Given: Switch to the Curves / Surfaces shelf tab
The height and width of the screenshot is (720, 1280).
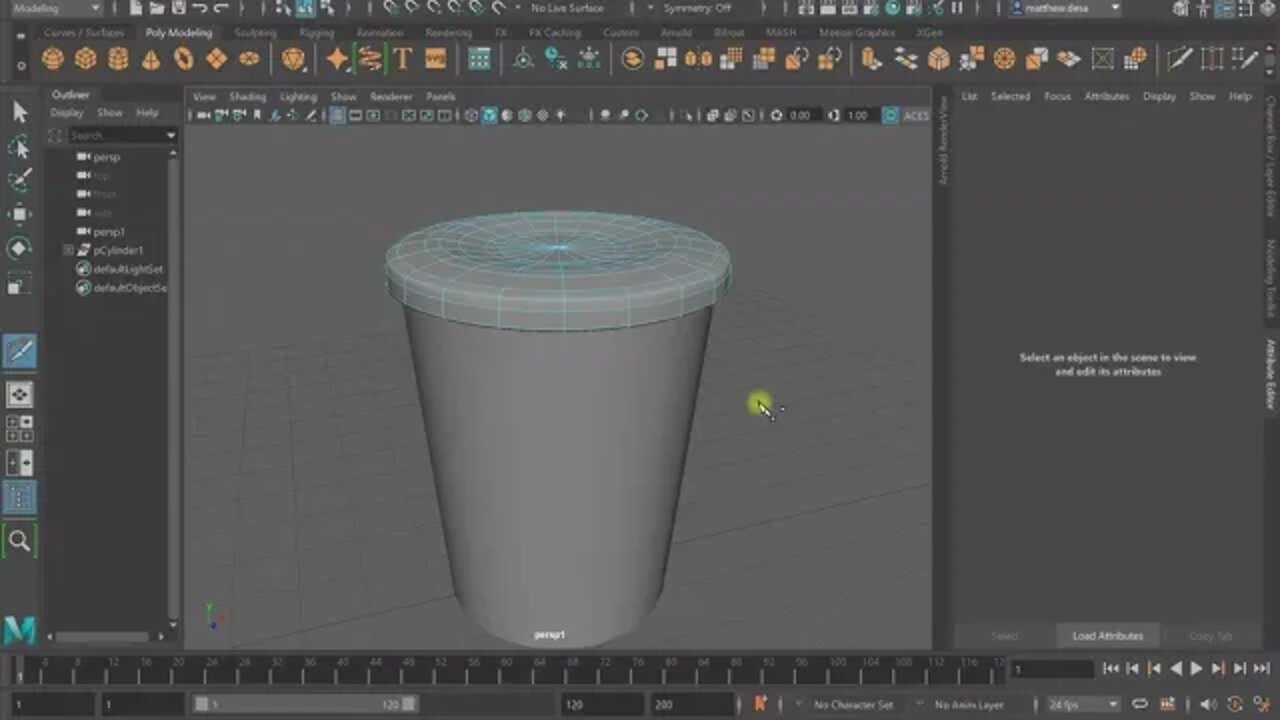Looking at the screenshot, I should click(84, 32).
